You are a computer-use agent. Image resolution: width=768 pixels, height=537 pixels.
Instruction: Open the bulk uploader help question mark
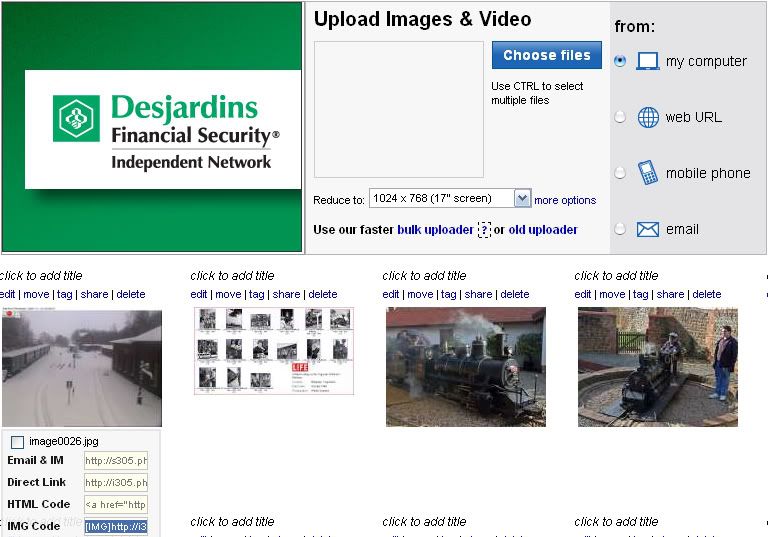pyautogui.click(x=484, y=229)
